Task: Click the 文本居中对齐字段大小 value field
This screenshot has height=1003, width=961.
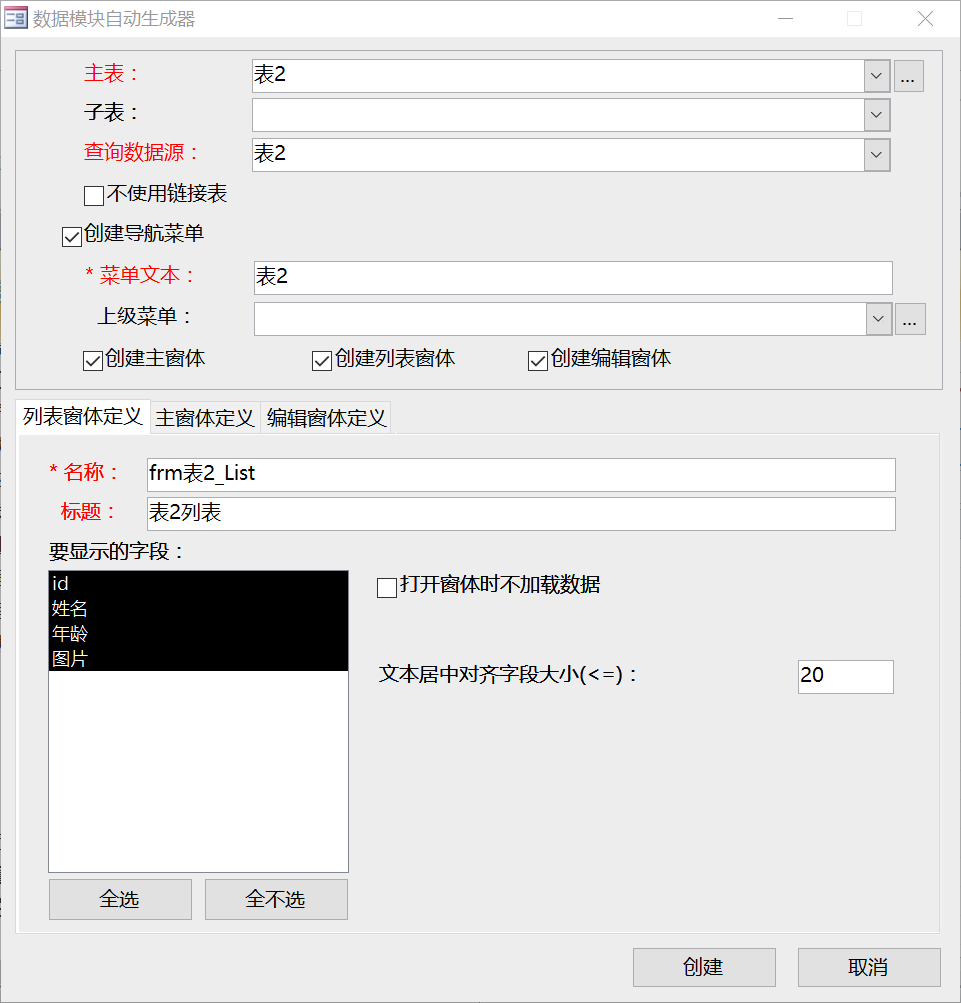Action: (846, 677)
